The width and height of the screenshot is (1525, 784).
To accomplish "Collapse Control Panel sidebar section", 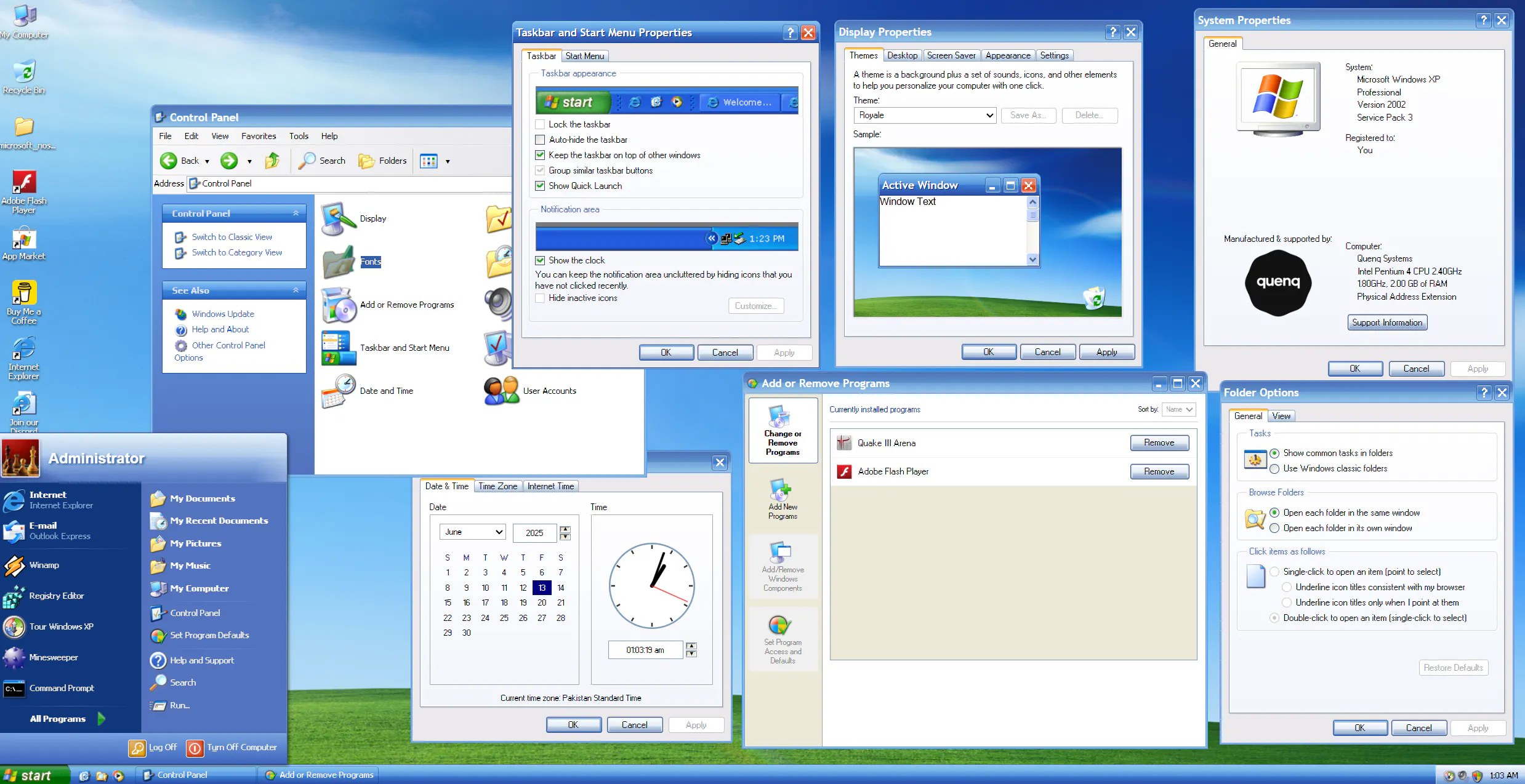I will [x=296, y=213].
